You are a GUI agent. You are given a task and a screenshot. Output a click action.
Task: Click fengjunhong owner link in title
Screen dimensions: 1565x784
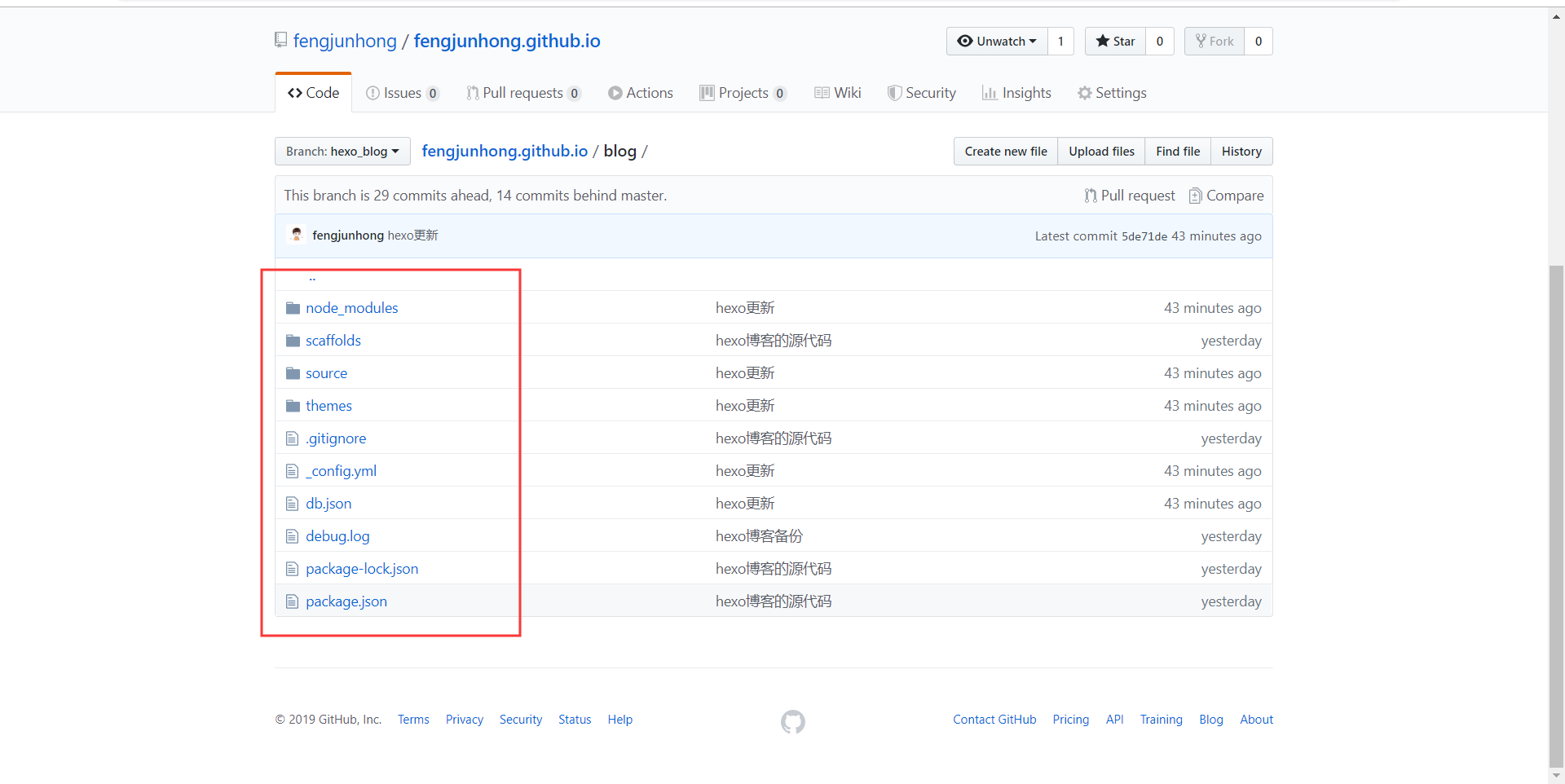(345, 41)
